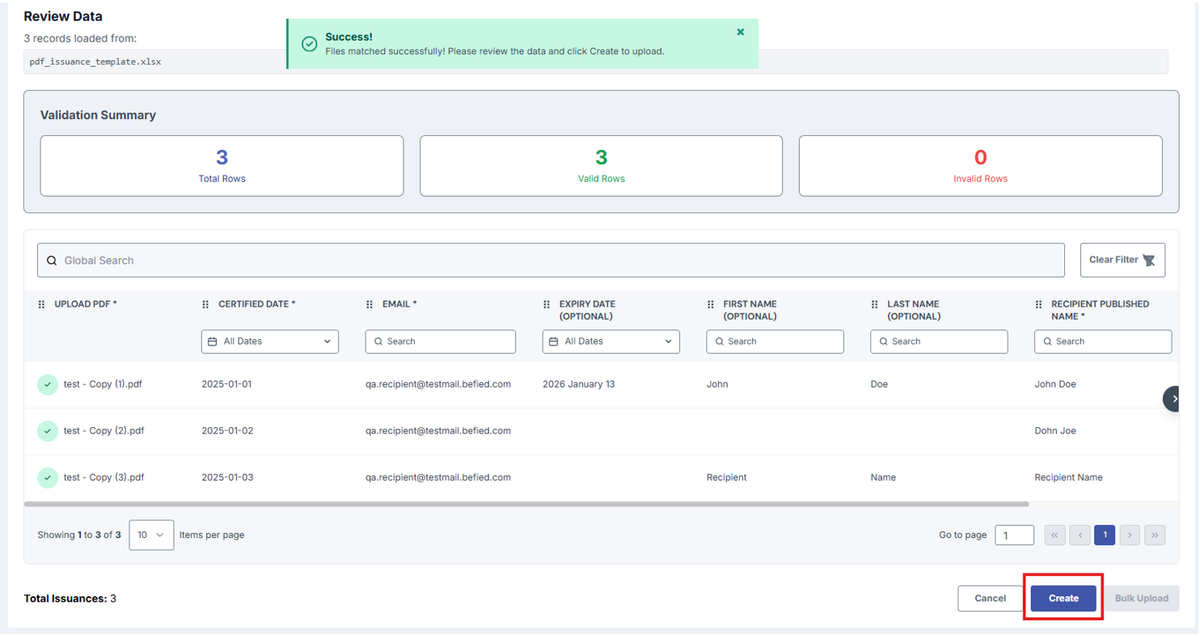Click drag handle for RECIPIENT PUBLISHED NAME column
The height and width of the screenshot is (636, 1200).
coord(1039,304)
